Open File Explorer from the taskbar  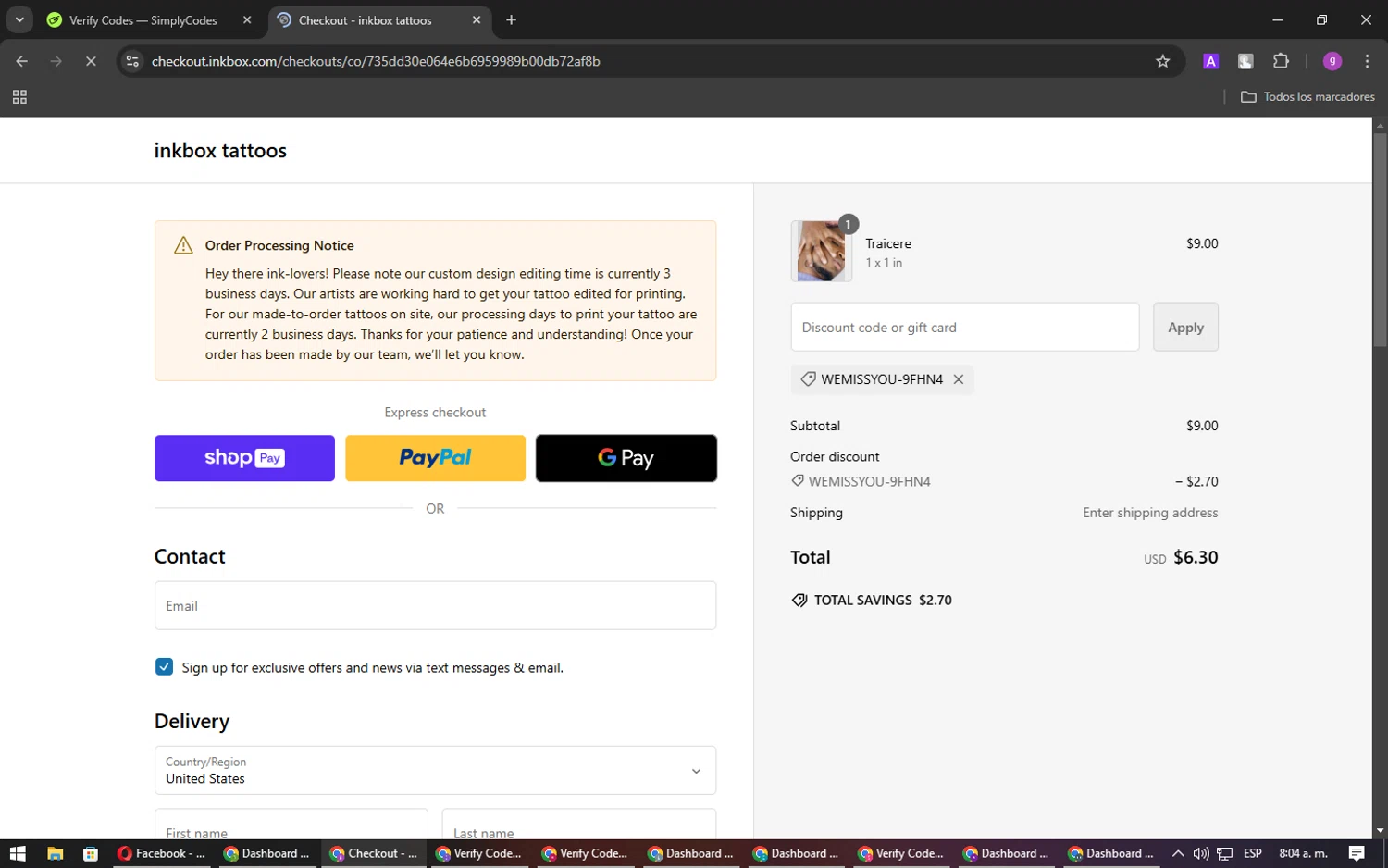click(55, 853)
